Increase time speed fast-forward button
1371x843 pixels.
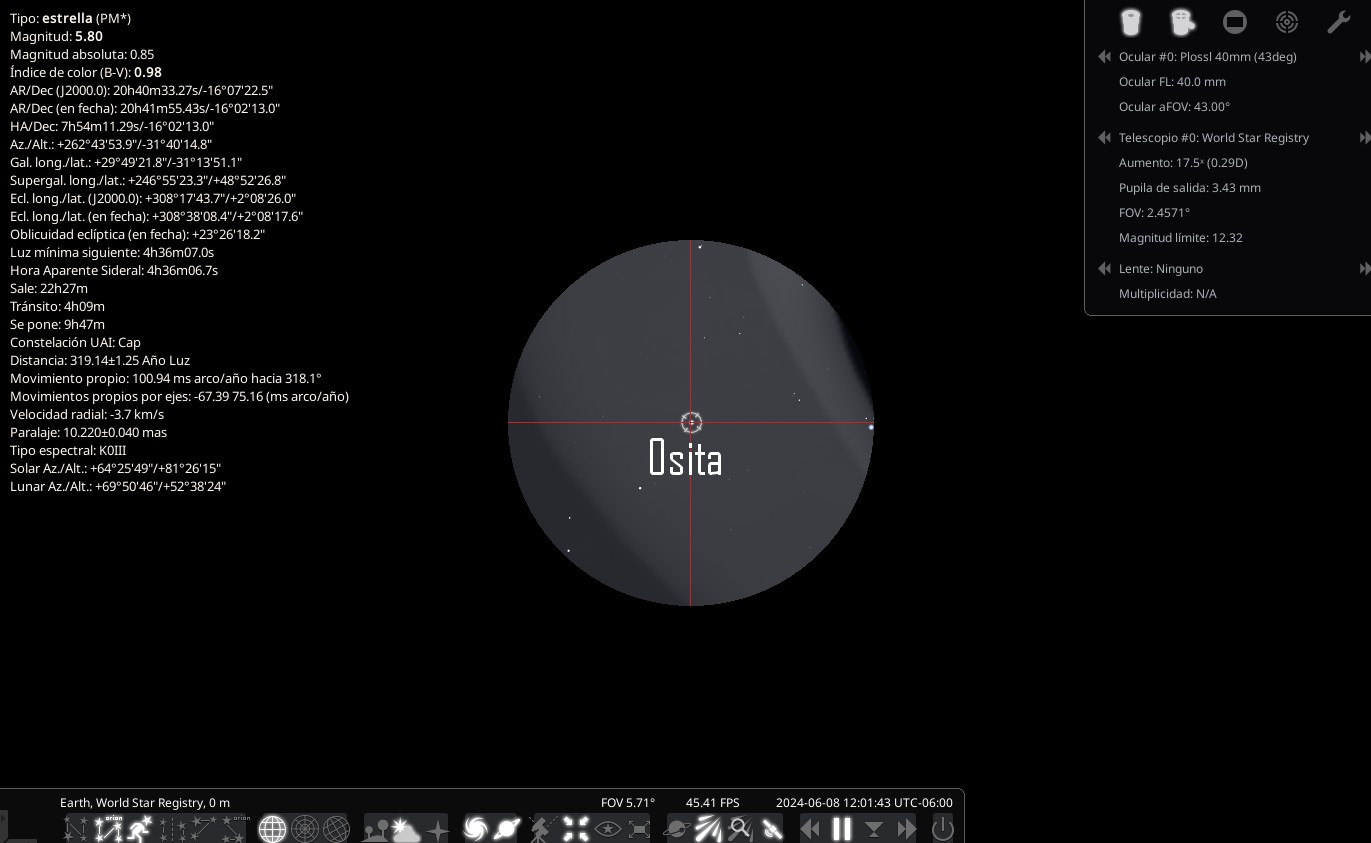click(907, 828)
